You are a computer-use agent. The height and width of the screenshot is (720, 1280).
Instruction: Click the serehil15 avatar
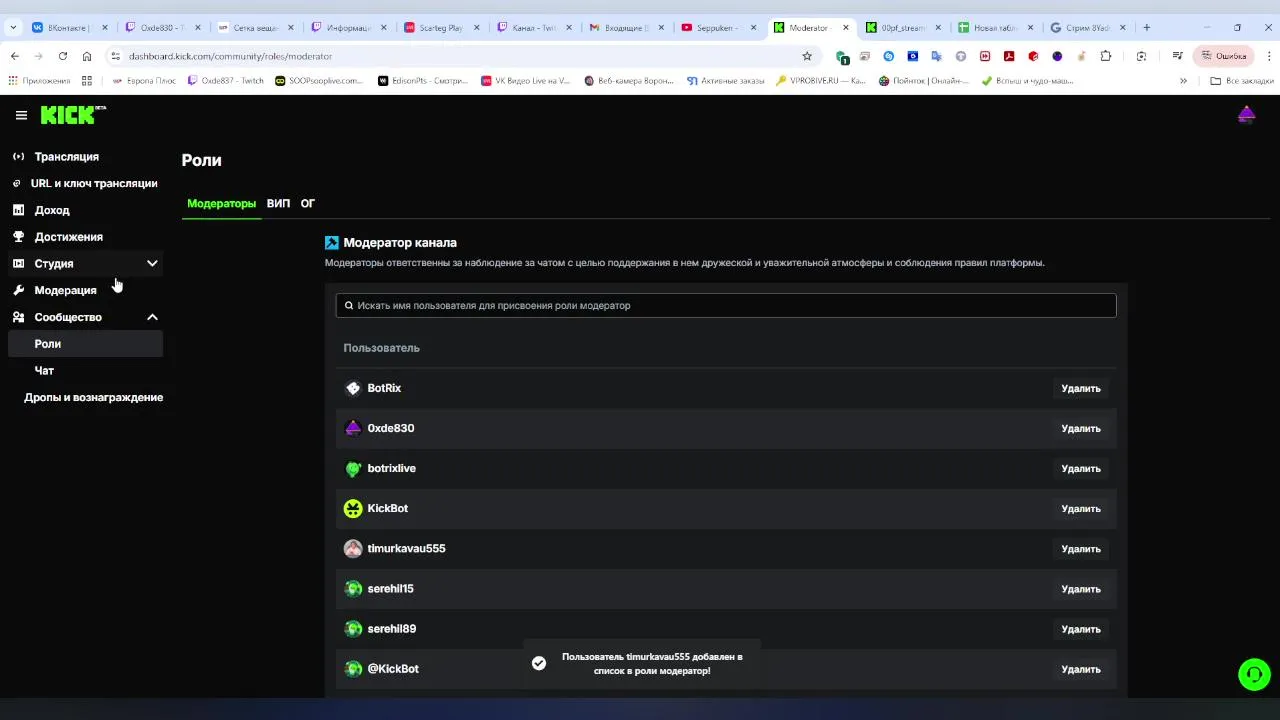(353, 589)
